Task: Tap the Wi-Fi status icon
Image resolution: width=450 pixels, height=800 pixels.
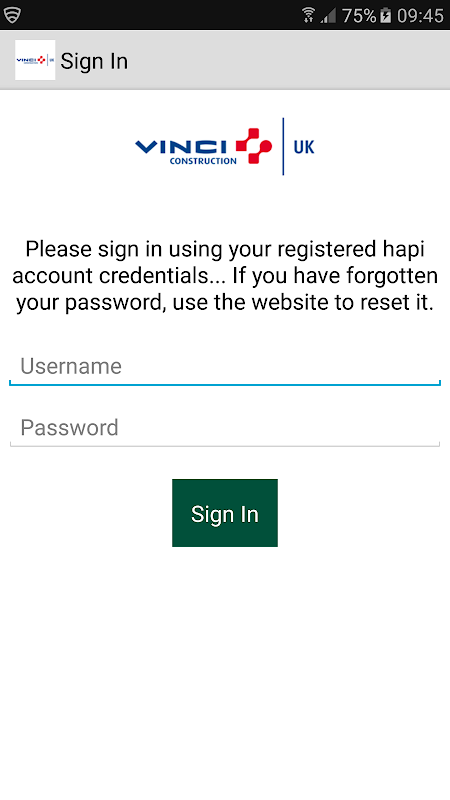Action: (308, 15)
